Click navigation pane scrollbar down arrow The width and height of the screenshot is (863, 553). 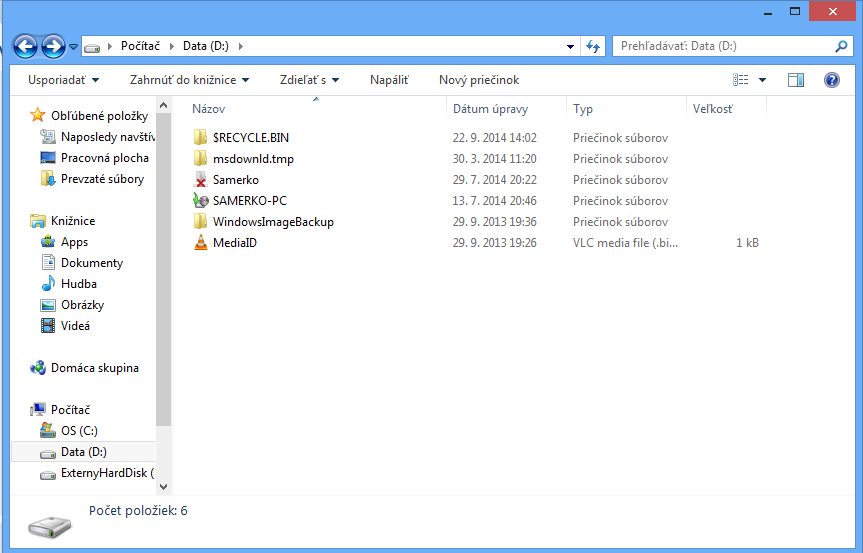point(163,486)
